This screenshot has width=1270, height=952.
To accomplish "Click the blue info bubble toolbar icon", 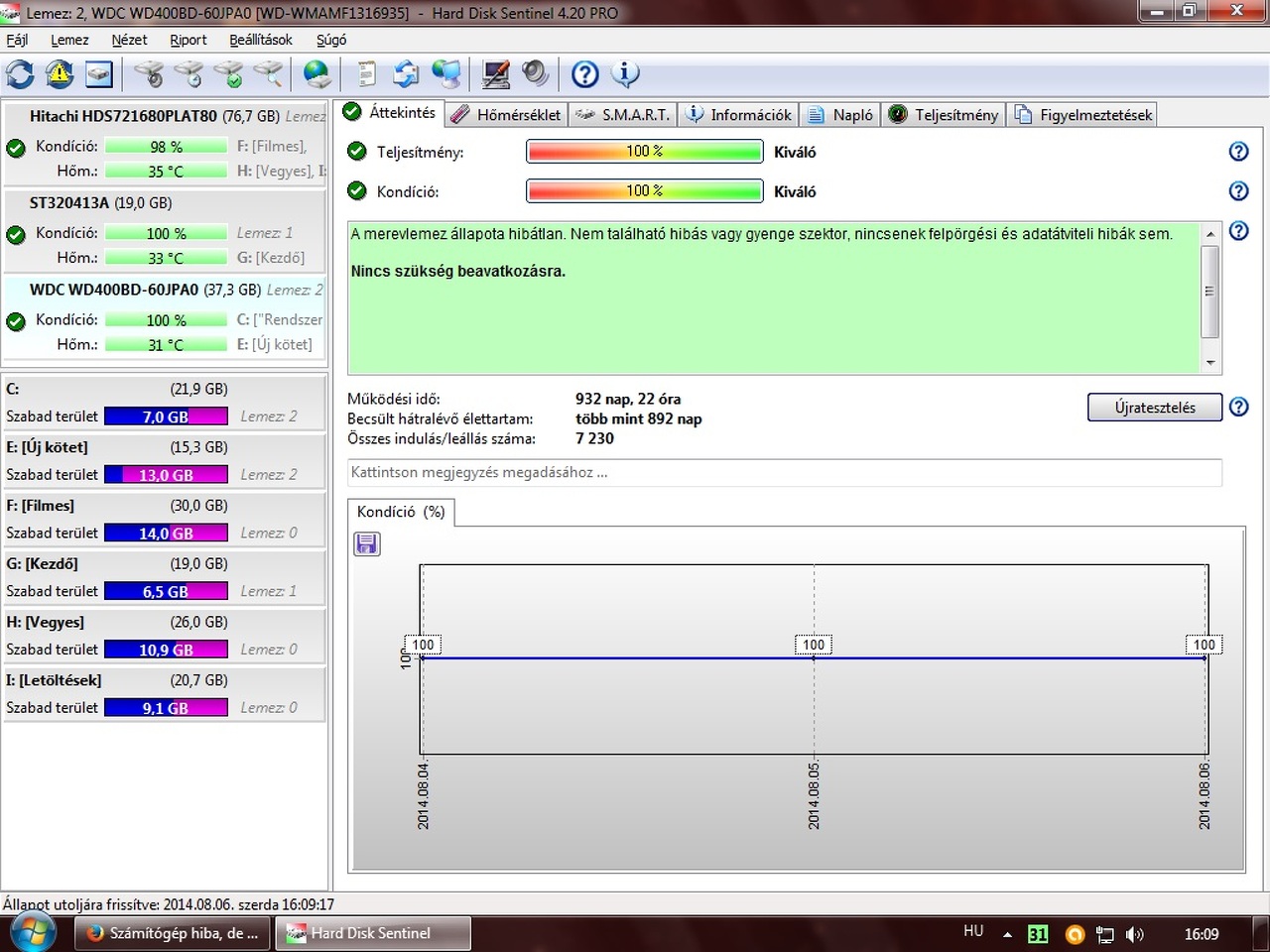I will click(625, 74).
